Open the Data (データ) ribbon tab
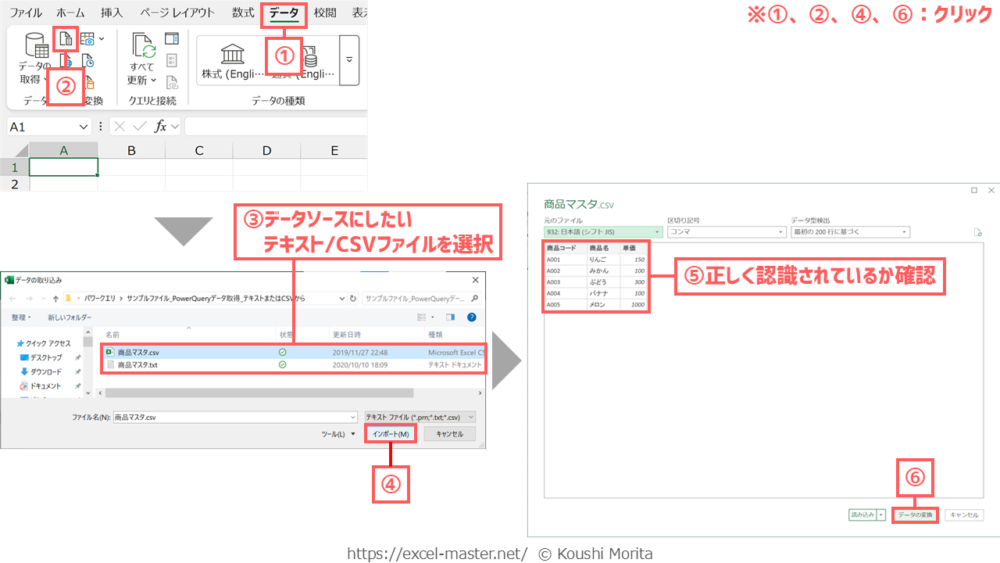 pyautogui.click(x=283, y=13)
